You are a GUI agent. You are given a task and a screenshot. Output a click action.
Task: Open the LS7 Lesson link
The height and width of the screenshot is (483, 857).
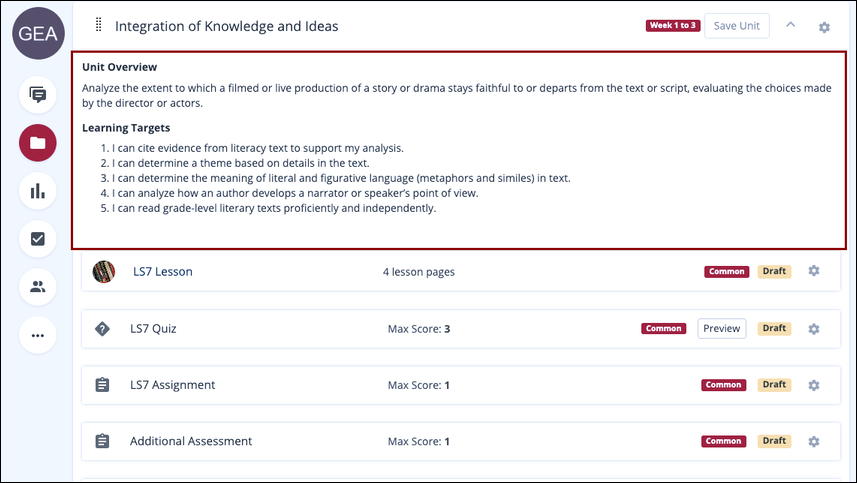click(163, 272)
